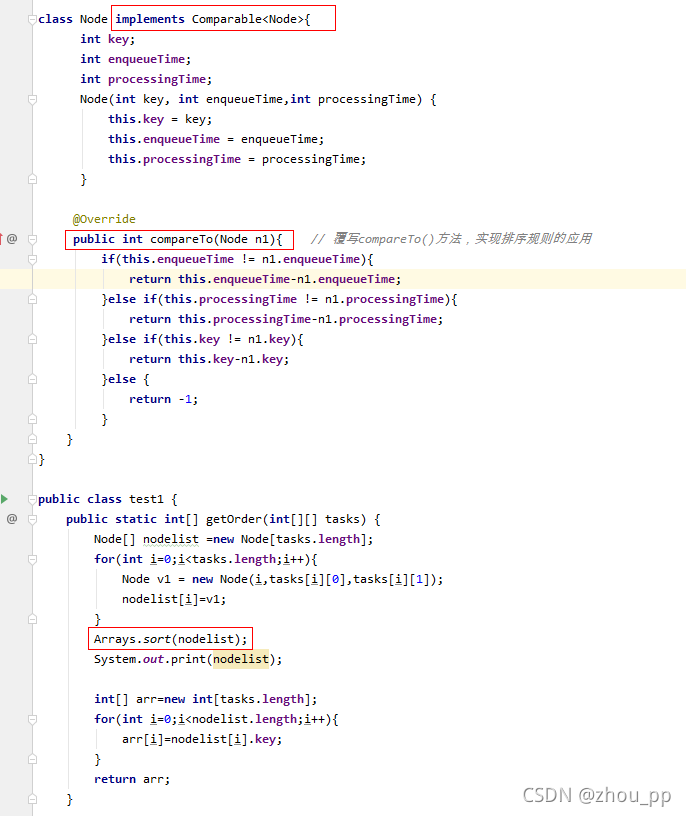The height and width of the screenshot is (816, 686).
Task: Click the green run arrow beside class test1
Action: 4,499
